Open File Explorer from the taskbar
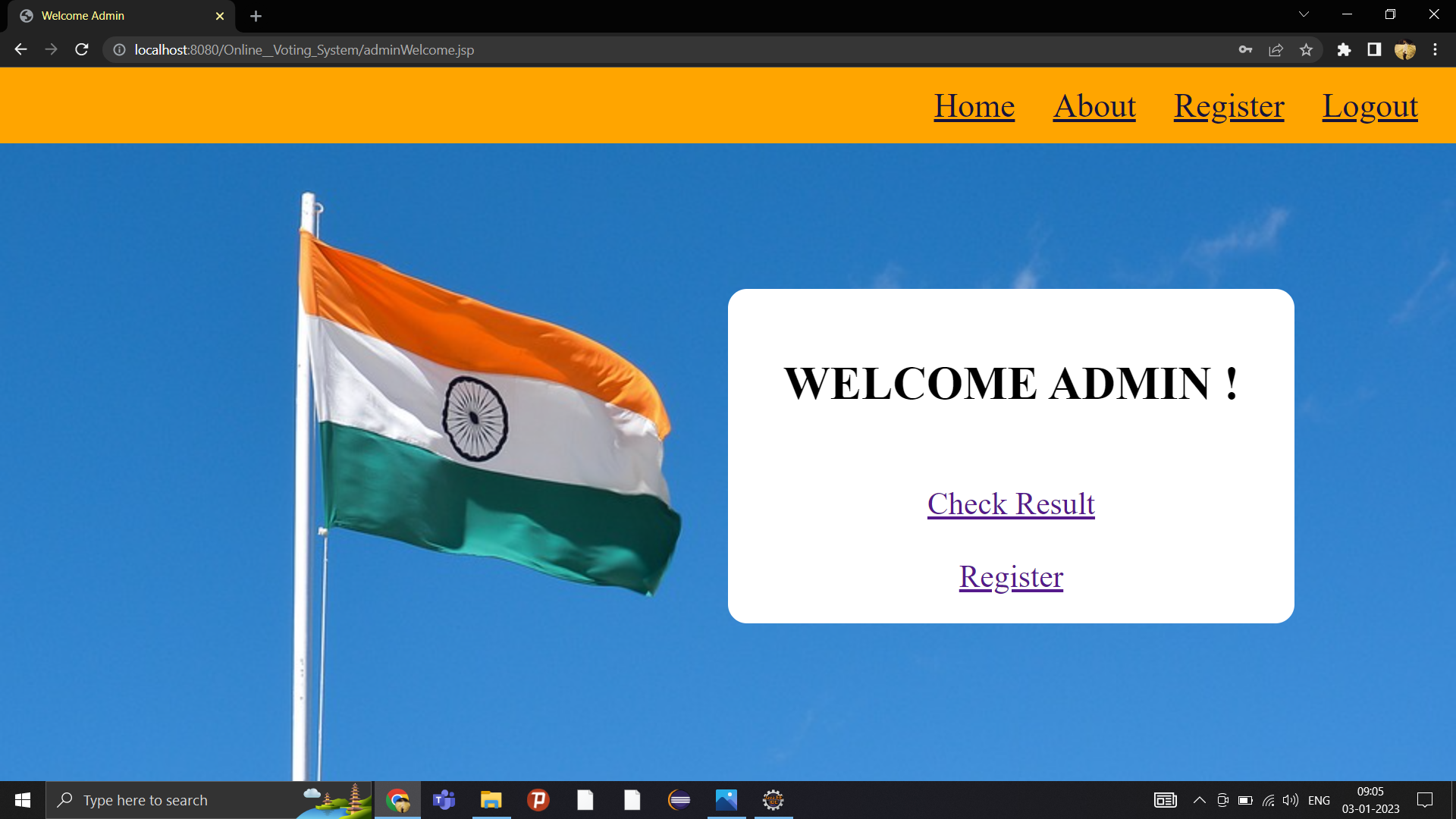Image resolution: width=1456 pixels, height=819 pixels. pos(491,800)
